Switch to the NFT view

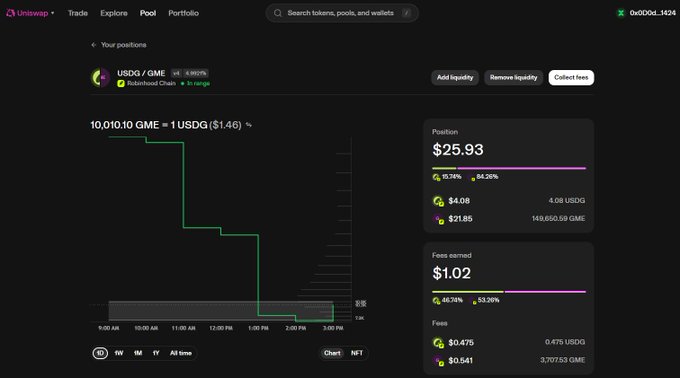coord(357,353)
